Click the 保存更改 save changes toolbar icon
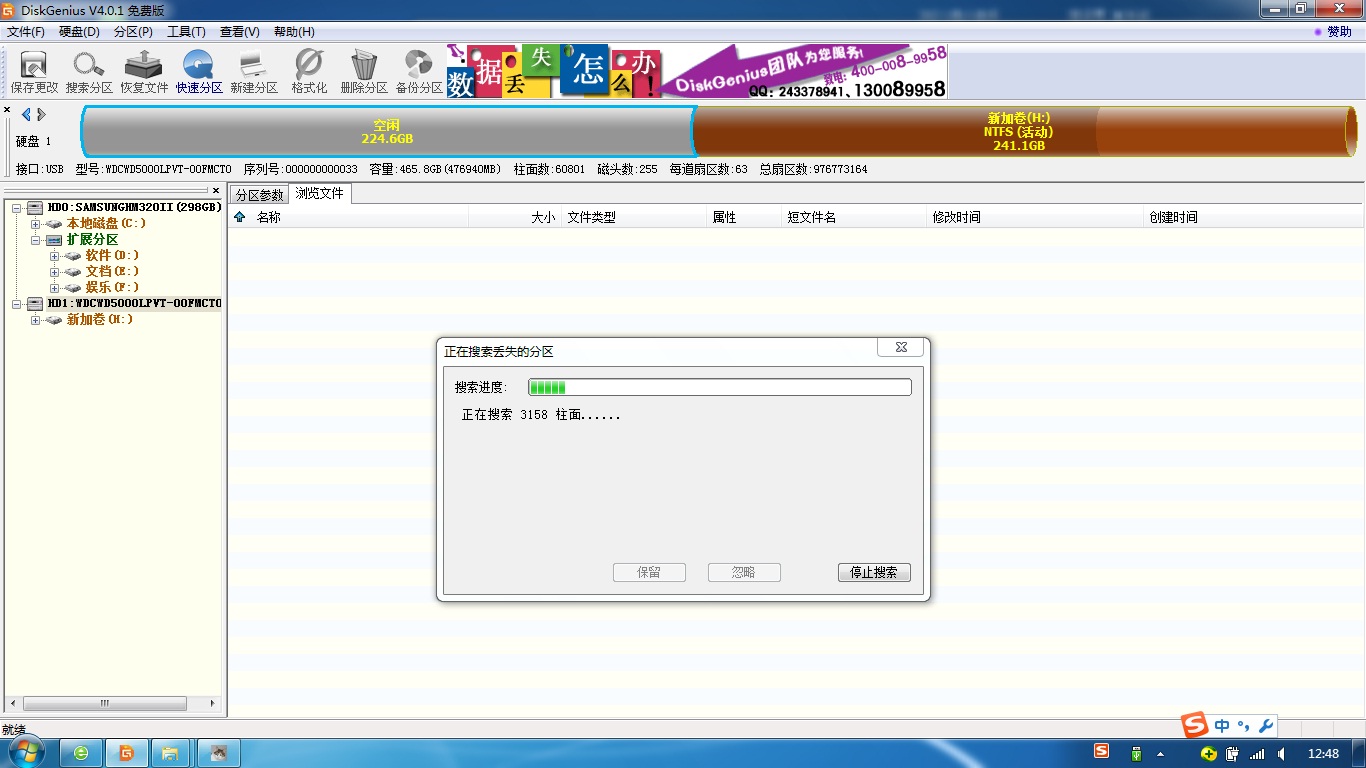This screenshot has width=1366, height=768. pyautogui.click(x=34, y=72)
